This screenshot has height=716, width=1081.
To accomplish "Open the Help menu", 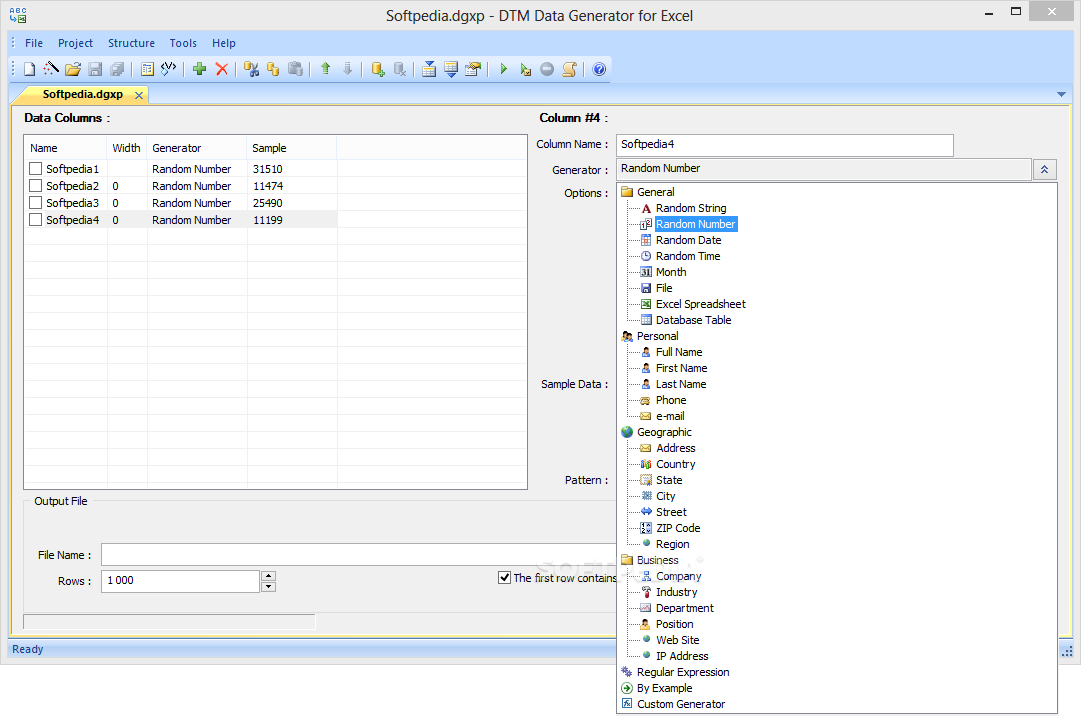I will point(223,43).
